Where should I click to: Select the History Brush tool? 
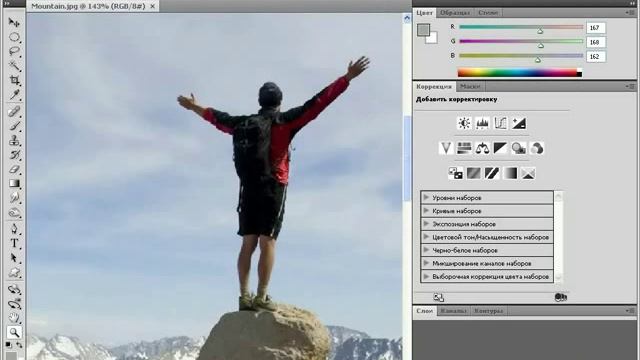pos(14,155)
